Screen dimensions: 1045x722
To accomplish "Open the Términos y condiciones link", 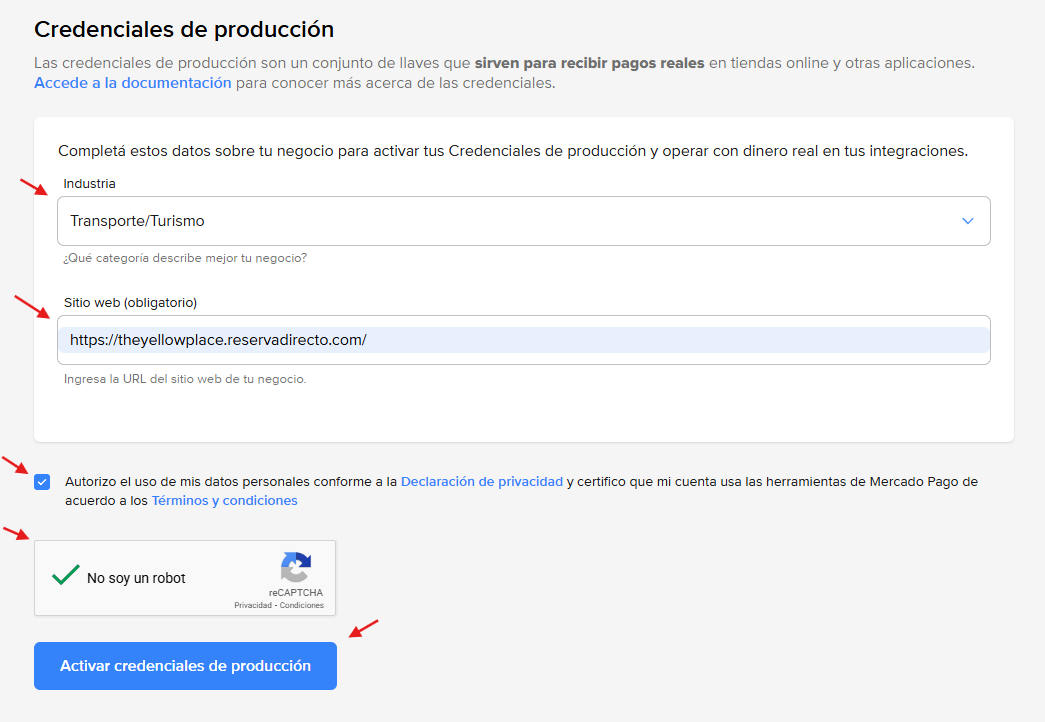I will (224, 500).
